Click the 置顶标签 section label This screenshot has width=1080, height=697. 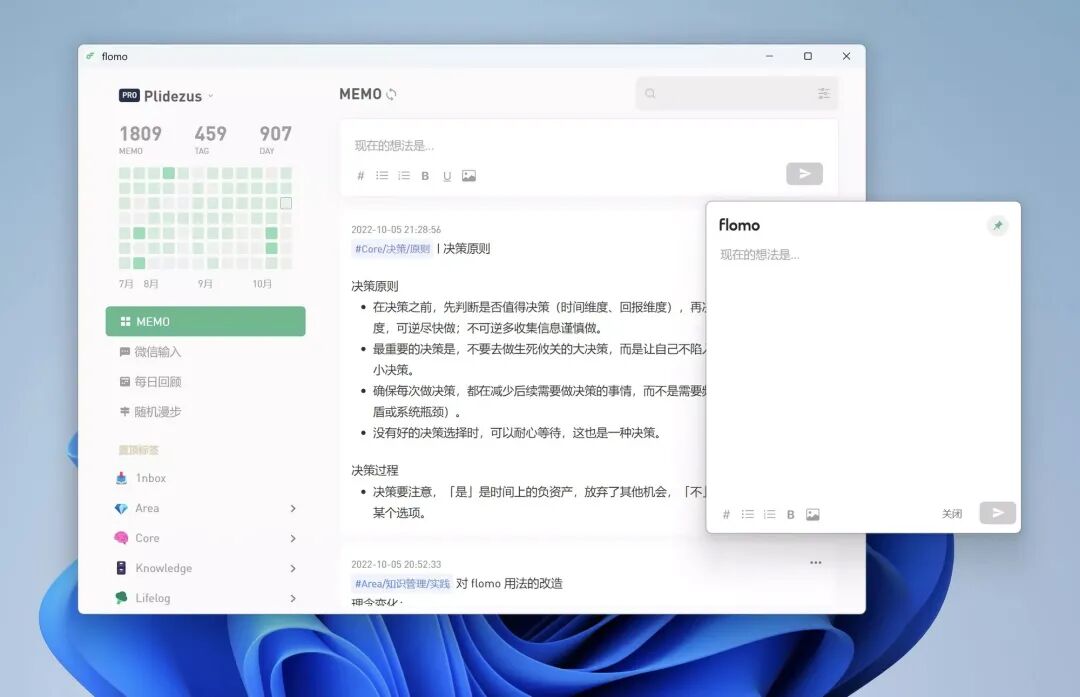tap(138, 450)
